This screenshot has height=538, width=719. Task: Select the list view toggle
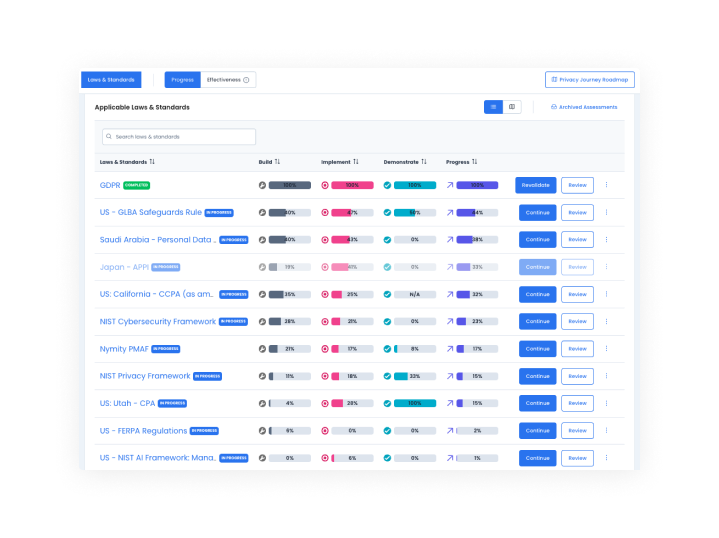click(493, 107)
